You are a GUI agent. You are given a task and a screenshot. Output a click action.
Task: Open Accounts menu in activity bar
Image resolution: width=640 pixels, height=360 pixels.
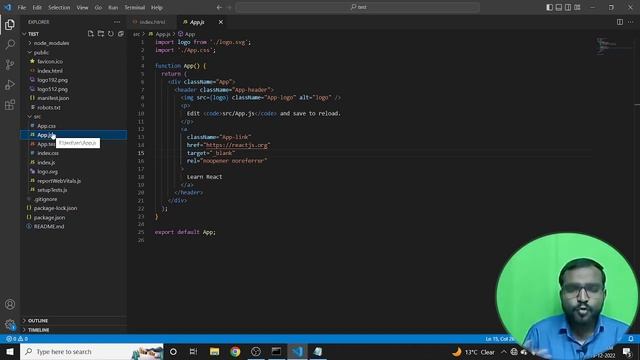pos(10,304)
